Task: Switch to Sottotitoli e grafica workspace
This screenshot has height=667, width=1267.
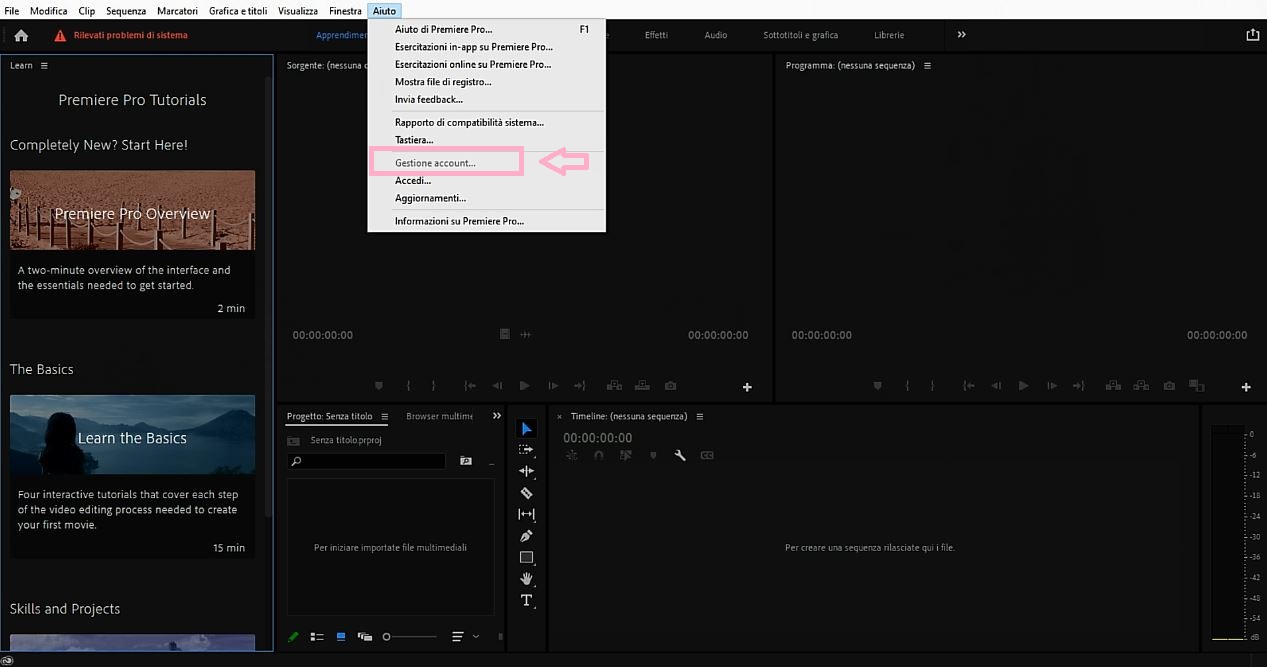Action: (800, 35)
